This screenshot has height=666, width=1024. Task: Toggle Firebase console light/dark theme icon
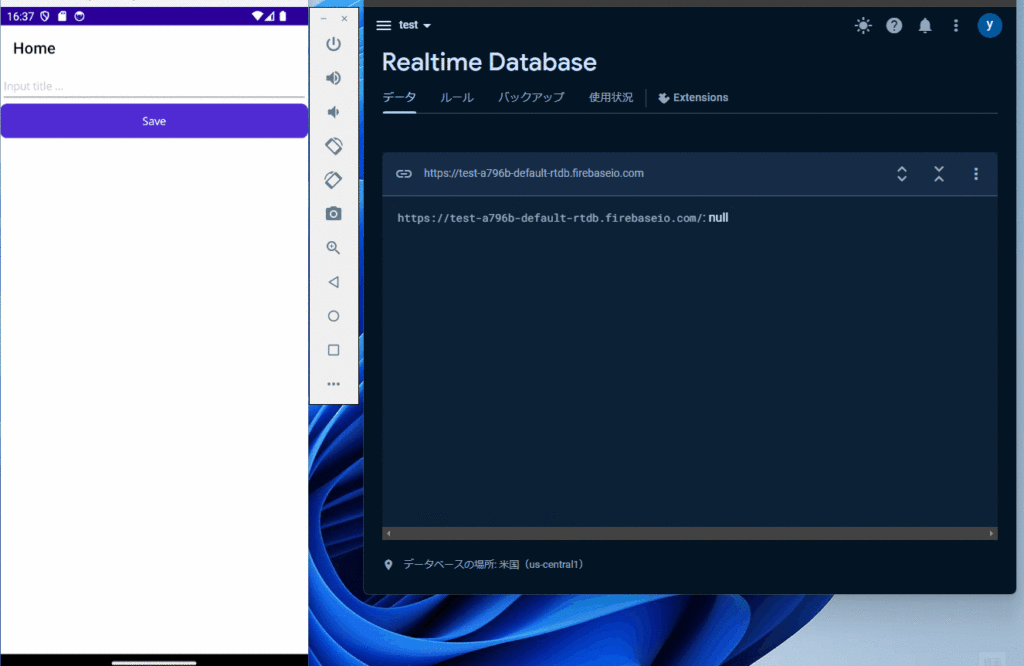[x=863, y=25]
